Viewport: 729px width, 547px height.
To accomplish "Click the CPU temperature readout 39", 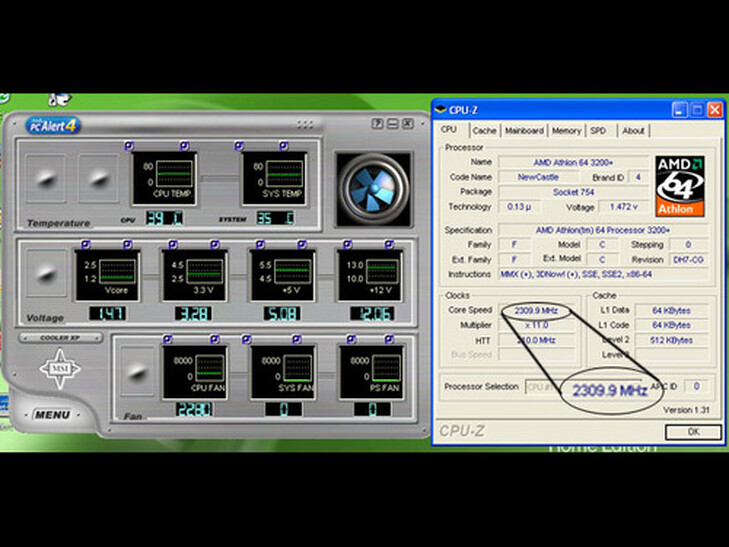I will point(164,218).
